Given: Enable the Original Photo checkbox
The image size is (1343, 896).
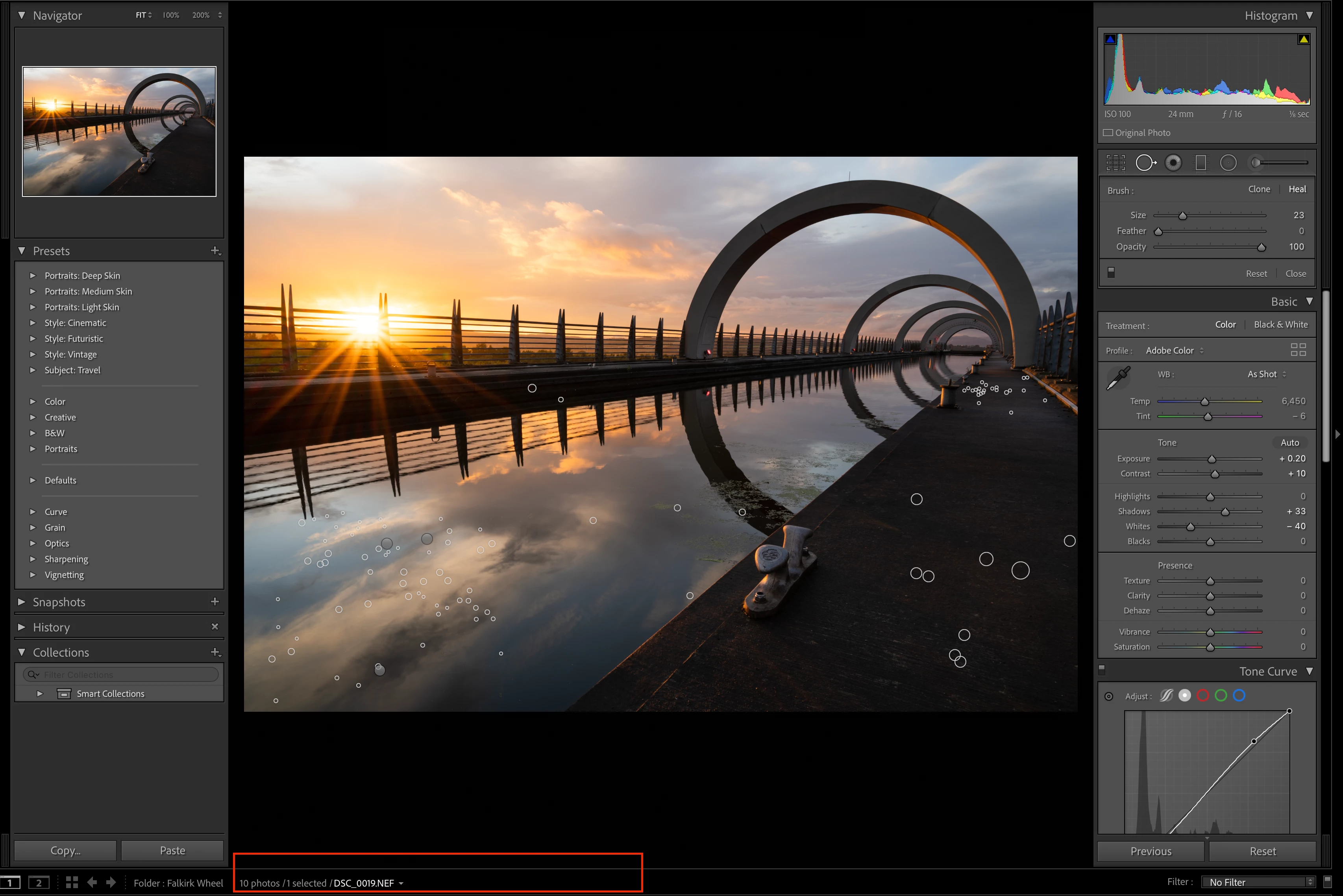Looking at the screenshot, I should click(x=1108, y=133).
